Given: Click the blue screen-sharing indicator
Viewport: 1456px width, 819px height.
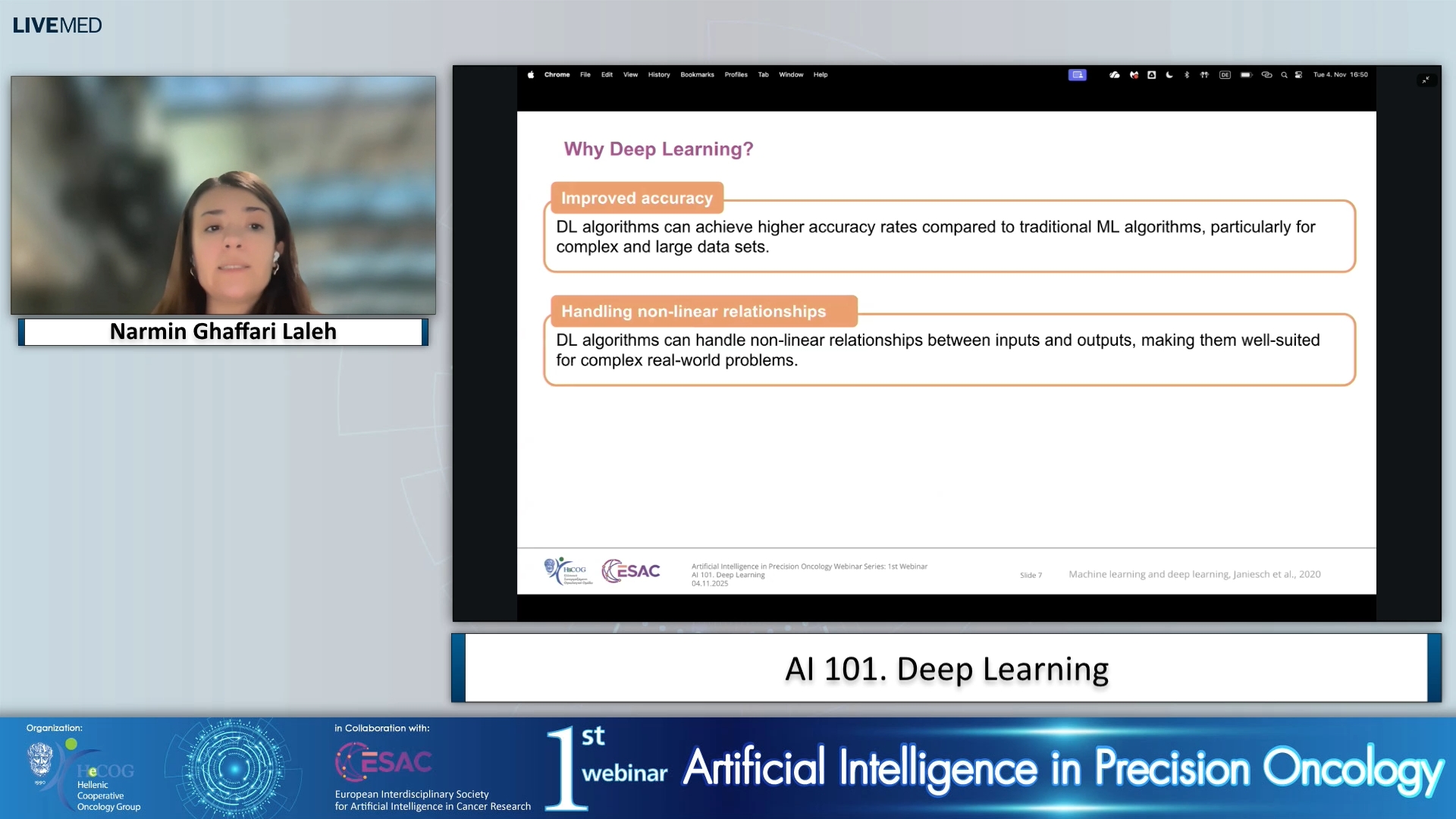Looking at the screenshot, I should pos(1078,75).
